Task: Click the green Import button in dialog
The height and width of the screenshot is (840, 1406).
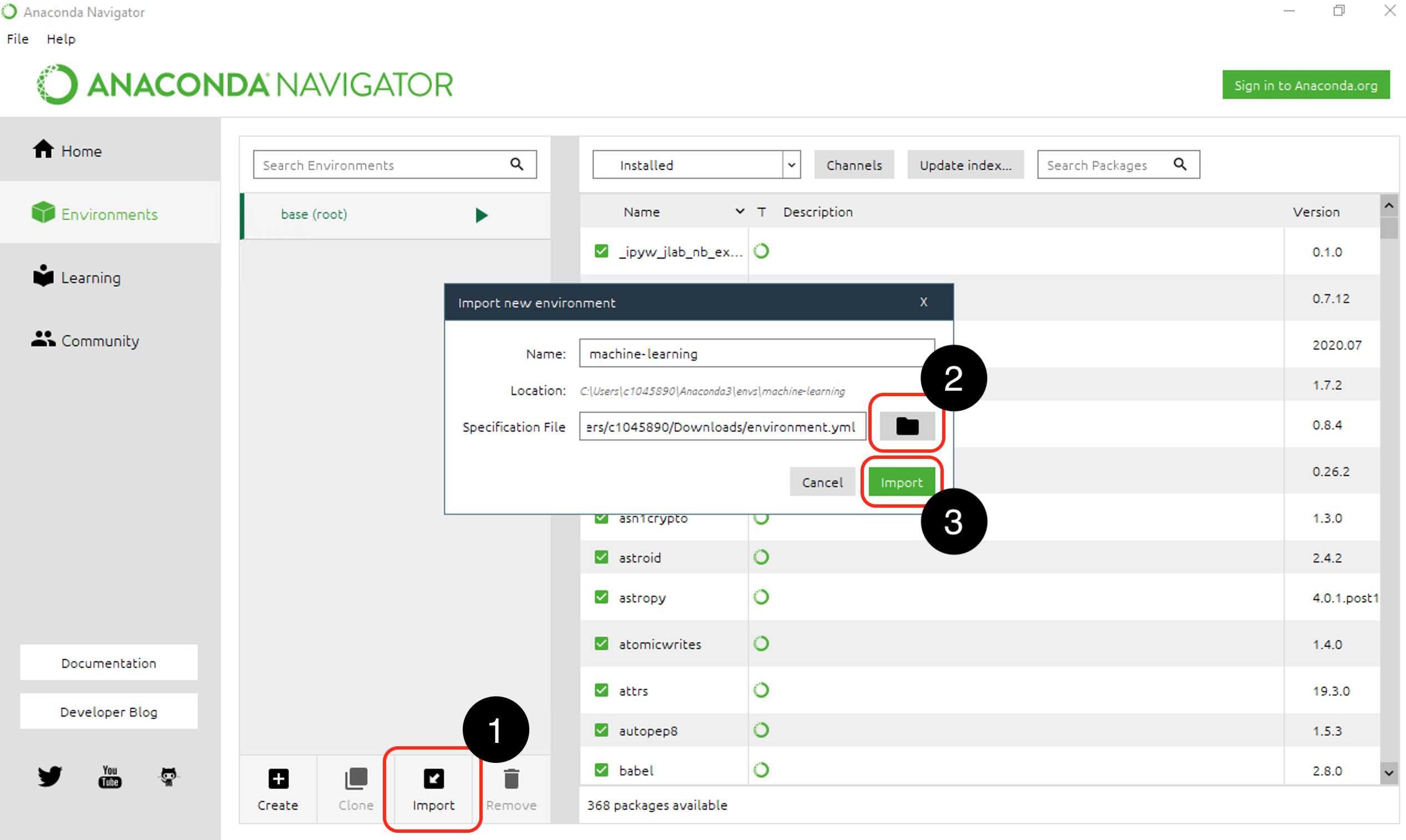Action: coord(902,482)
